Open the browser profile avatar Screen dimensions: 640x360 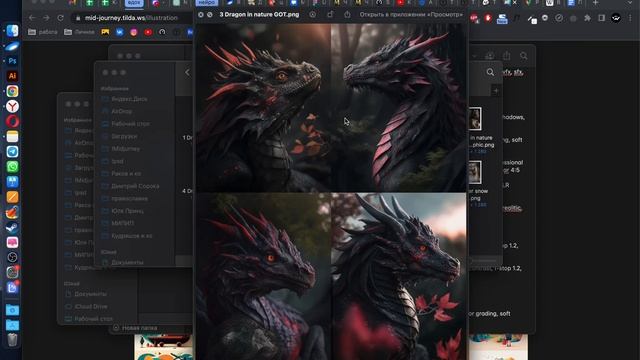tap(616, 18)
